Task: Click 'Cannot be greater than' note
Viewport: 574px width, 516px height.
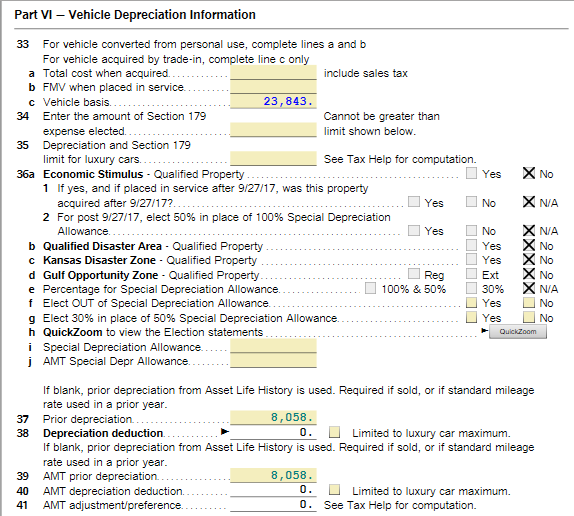Action: click(381, 116)
